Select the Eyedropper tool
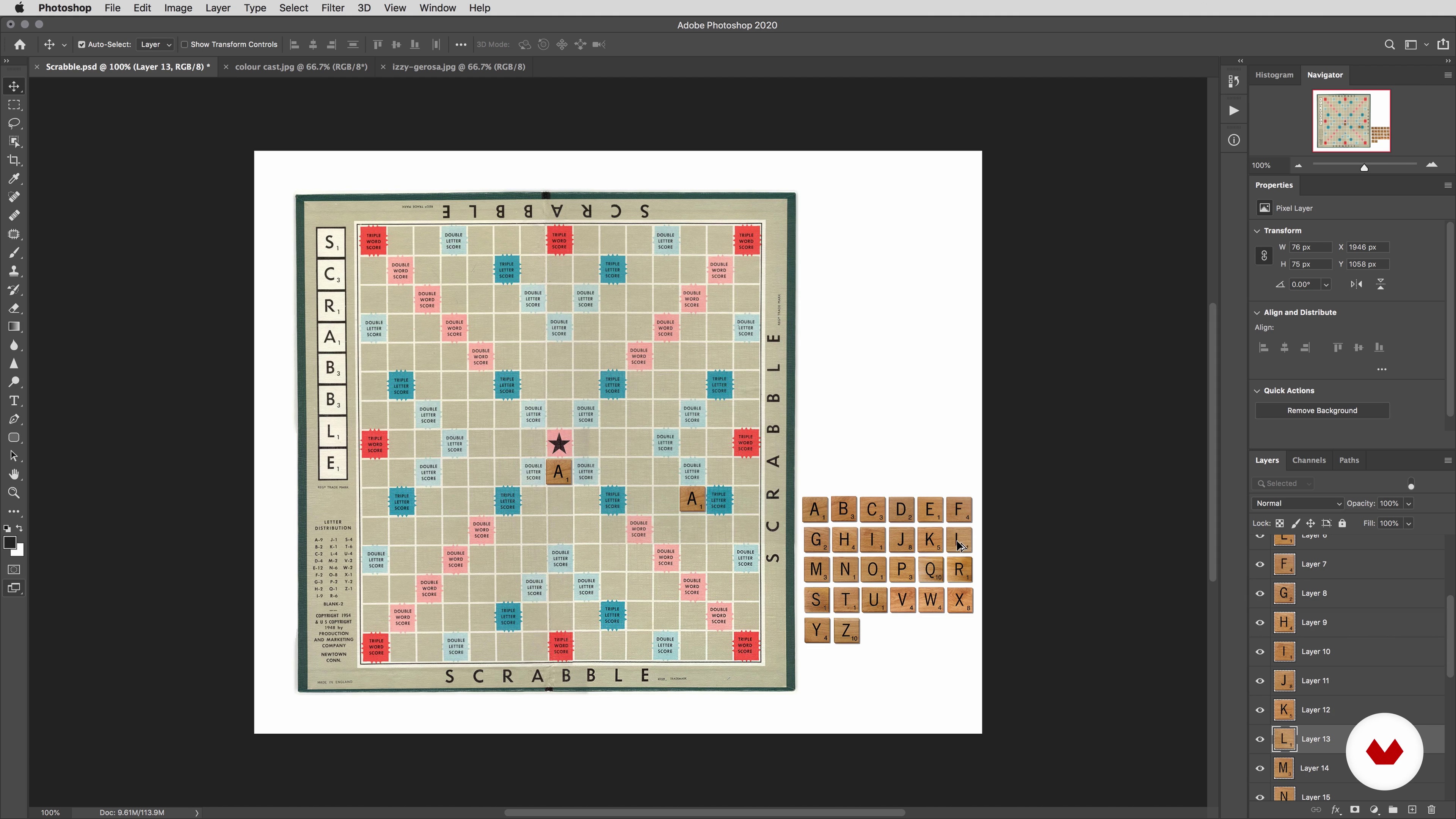Viewport: 1456px width, 819px height. (x=14, y=179)
